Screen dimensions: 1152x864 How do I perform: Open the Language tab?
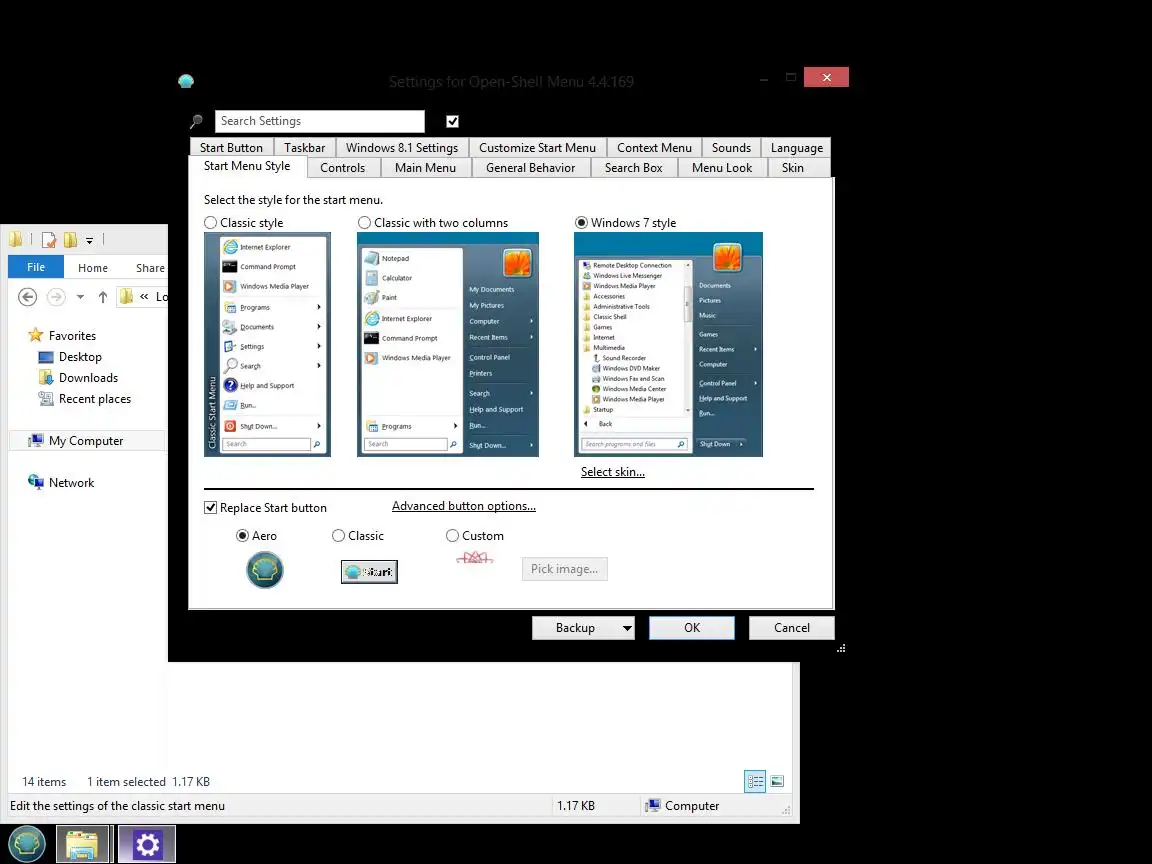[x=796, y=148]
